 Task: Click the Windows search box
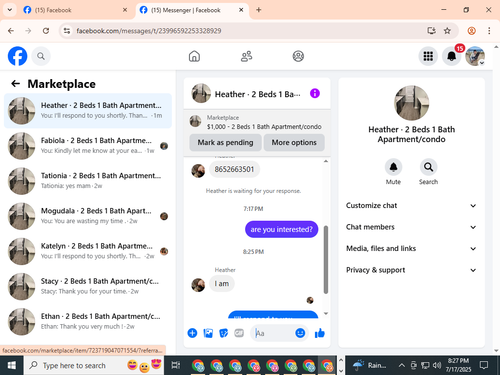tap(93, 365)
